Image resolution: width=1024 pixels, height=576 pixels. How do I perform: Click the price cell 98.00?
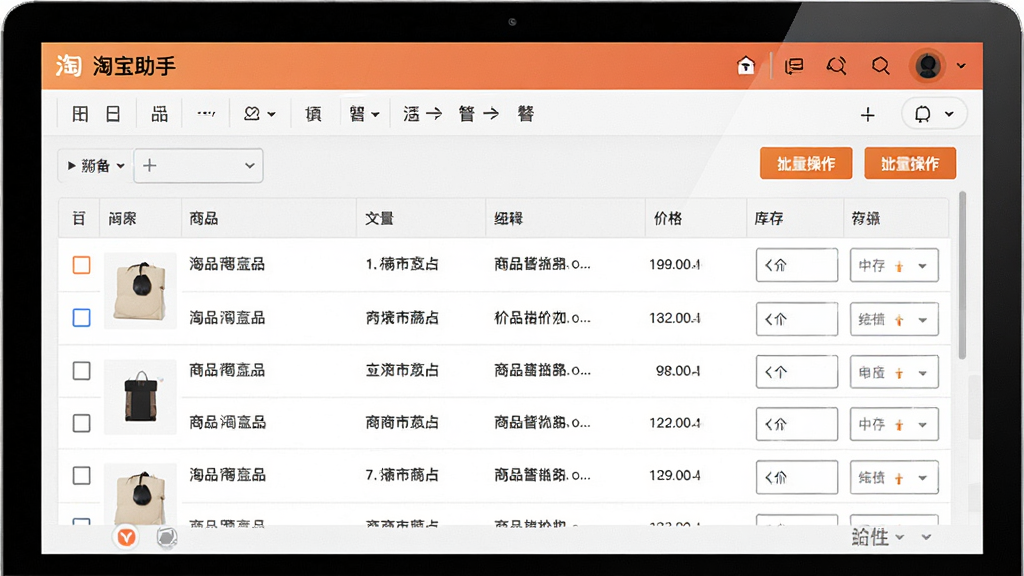678,371
